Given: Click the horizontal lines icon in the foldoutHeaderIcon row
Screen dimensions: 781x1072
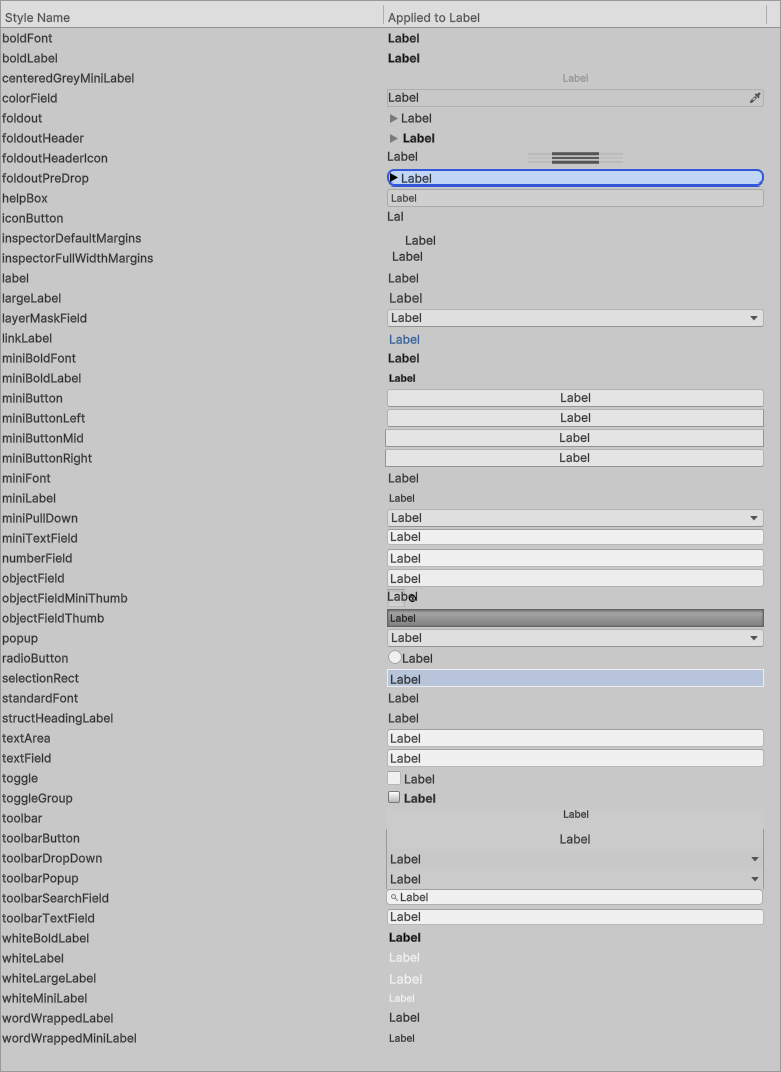Looking at the screenshot, I should (x=575, y=158).
